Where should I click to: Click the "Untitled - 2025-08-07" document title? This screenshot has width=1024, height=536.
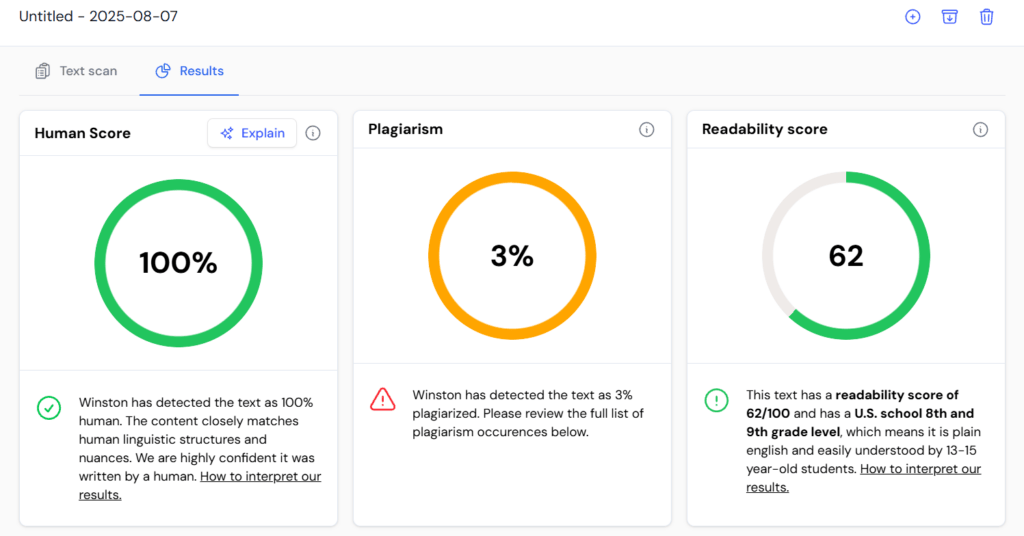[98, 17]
